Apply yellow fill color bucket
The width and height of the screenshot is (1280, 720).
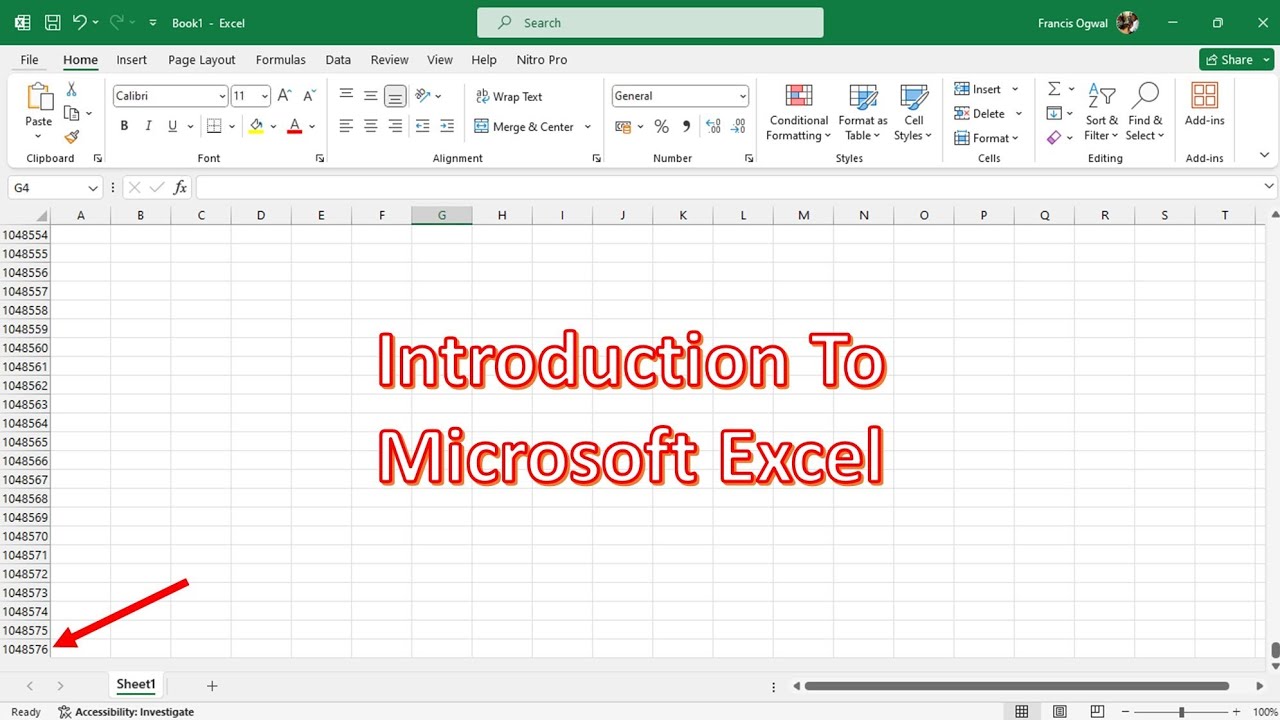tap(256, 126)
